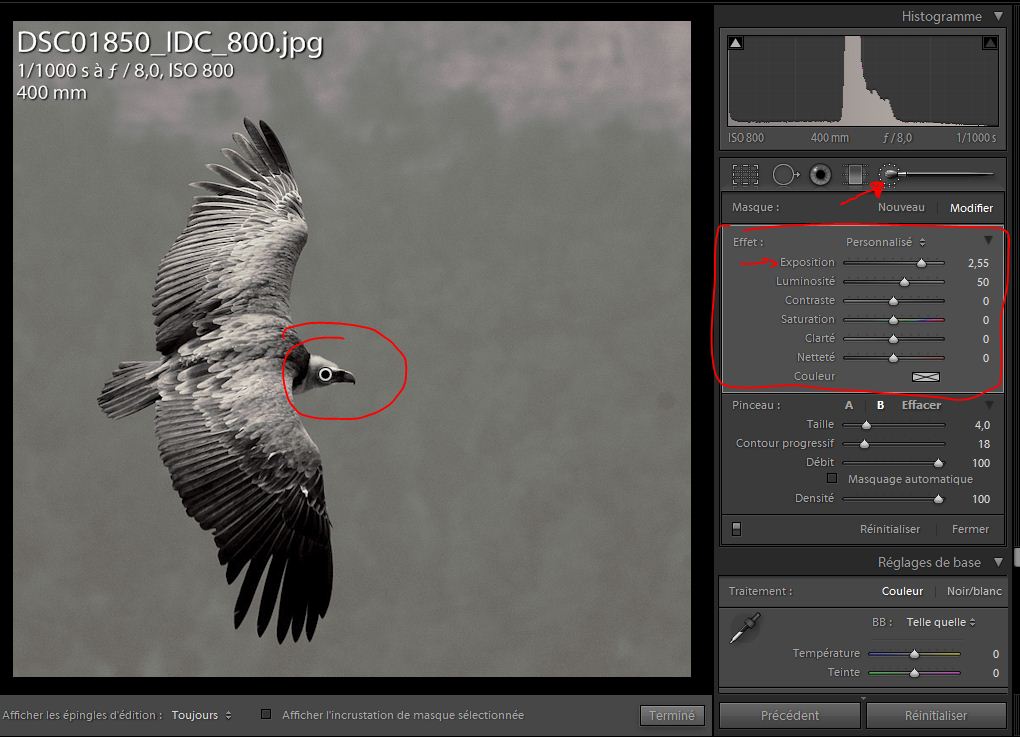The height and width of the screenshot is (737, 1020).
Task: Click the Débit value 100
Action: click(981, 462)
